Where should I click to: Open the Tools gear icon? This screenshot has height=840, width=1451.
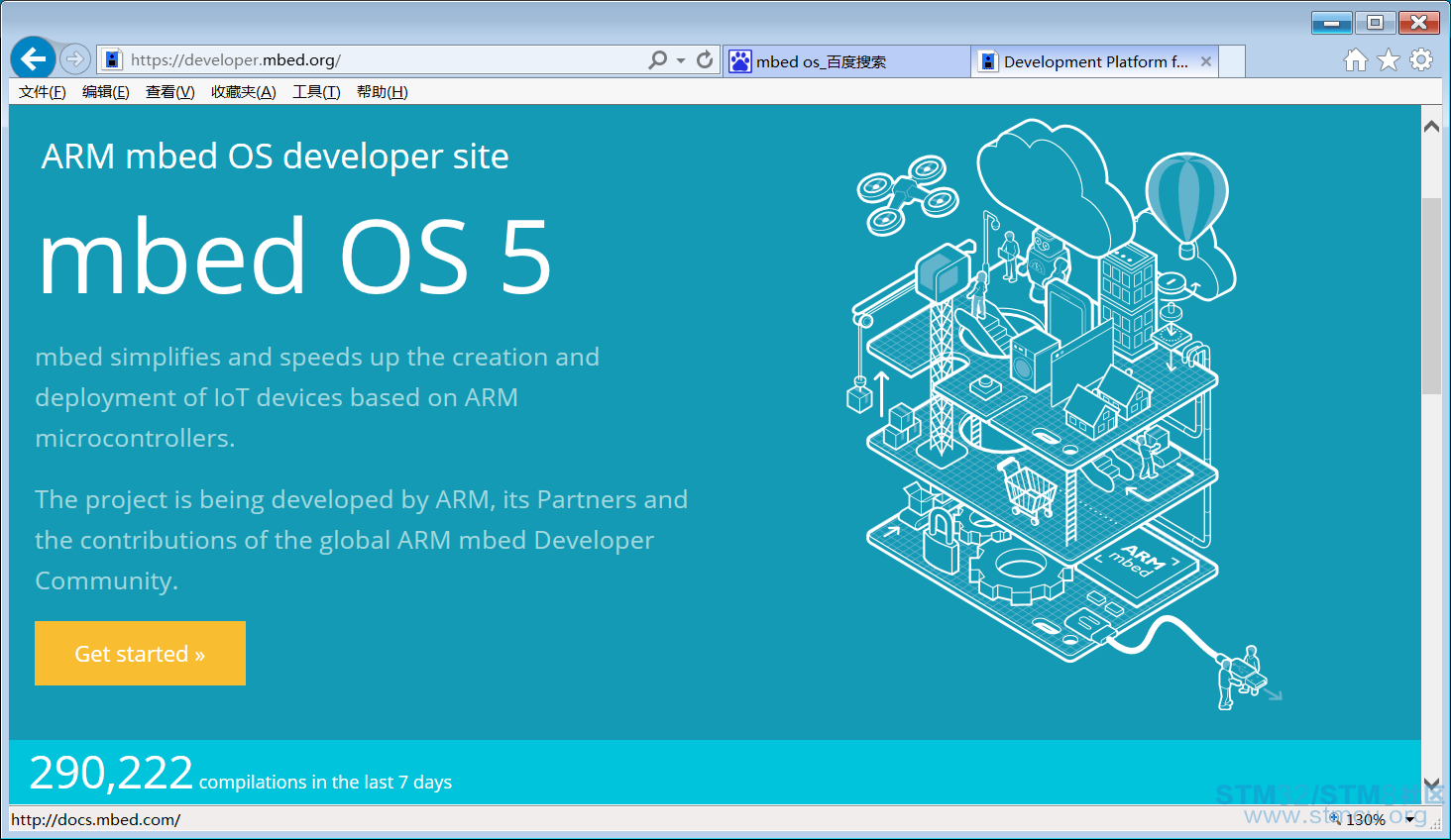1421,60
